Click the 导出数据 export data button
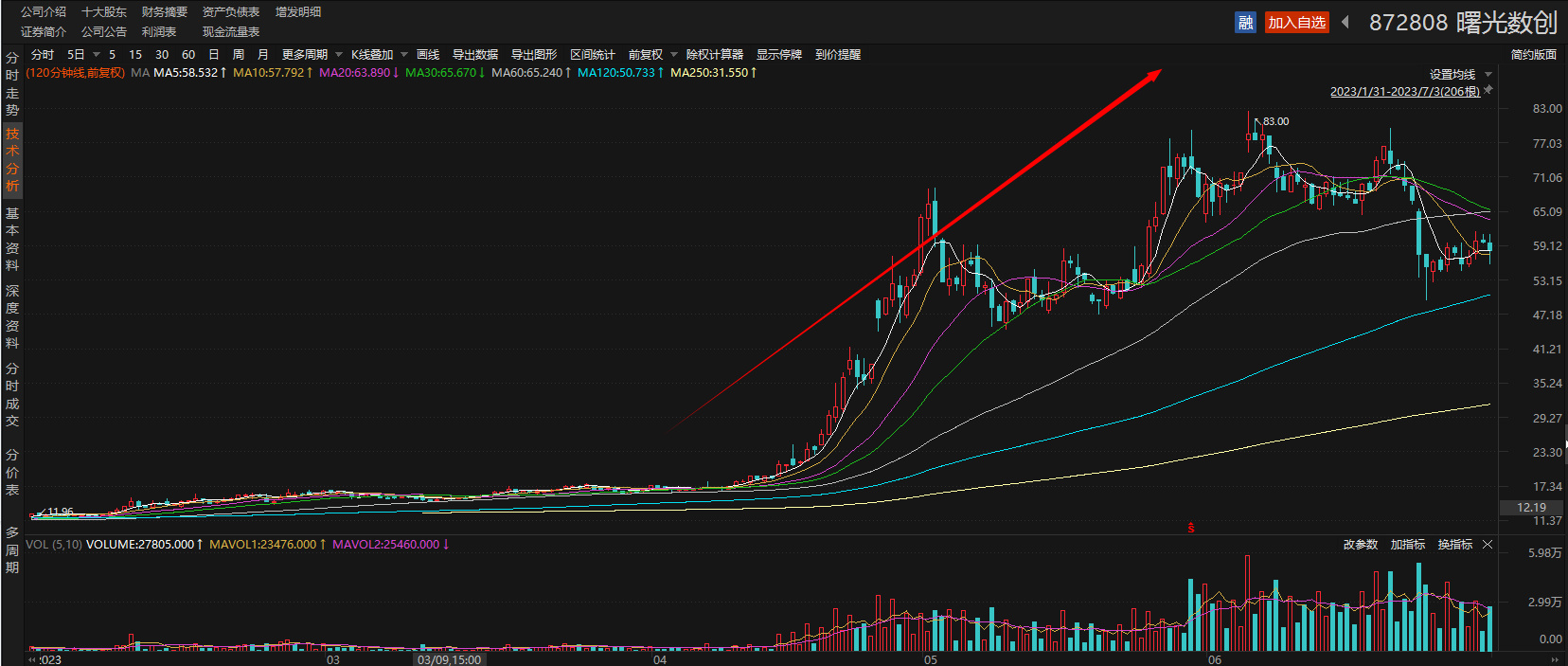 pos(475,55)
